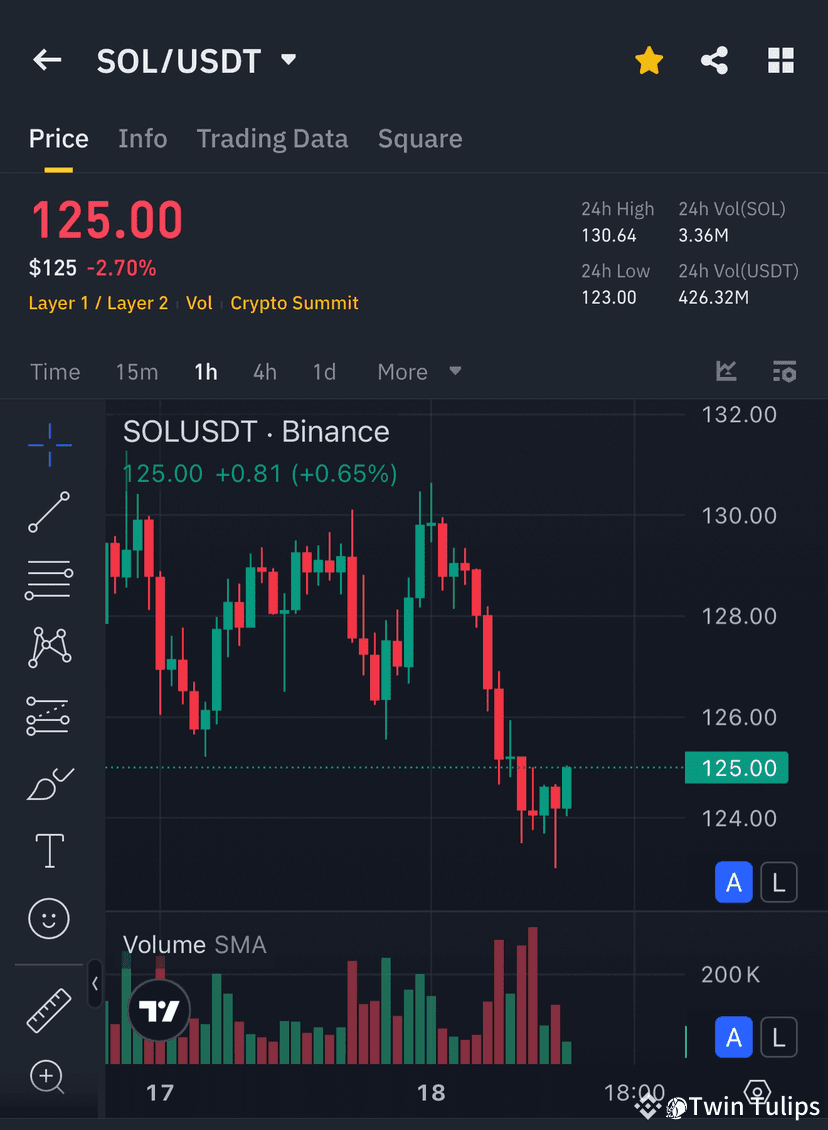The image size is (828, 1130).
Task: Collapse the drawing toolbar with the chevron
Action: click(x=95, y=984)
